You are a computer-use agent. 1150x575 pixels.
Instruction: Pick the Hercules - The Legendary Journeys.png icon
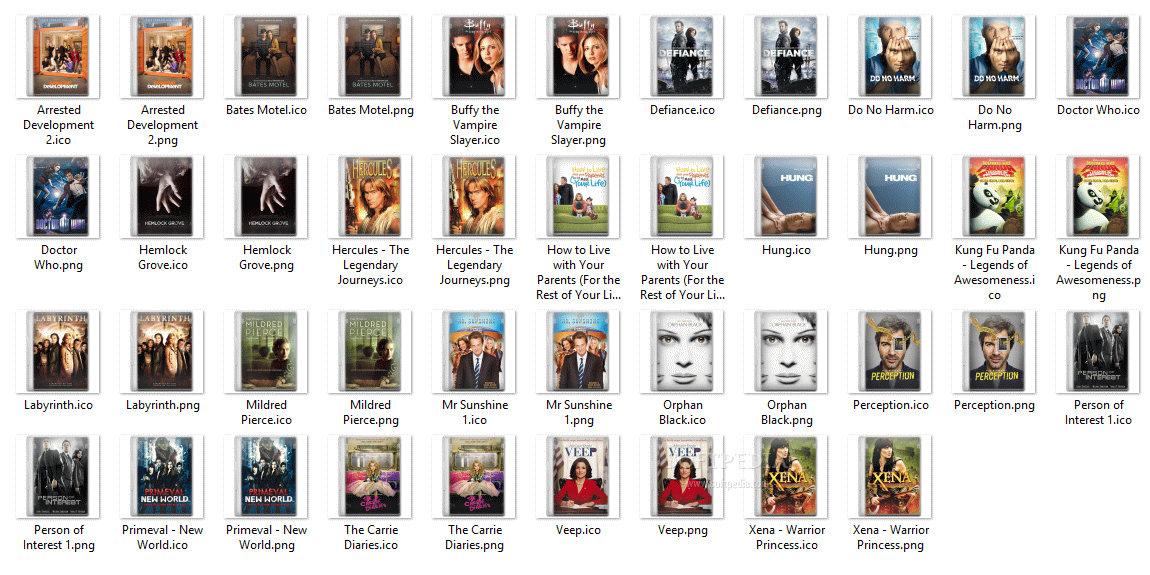(475, 197)
